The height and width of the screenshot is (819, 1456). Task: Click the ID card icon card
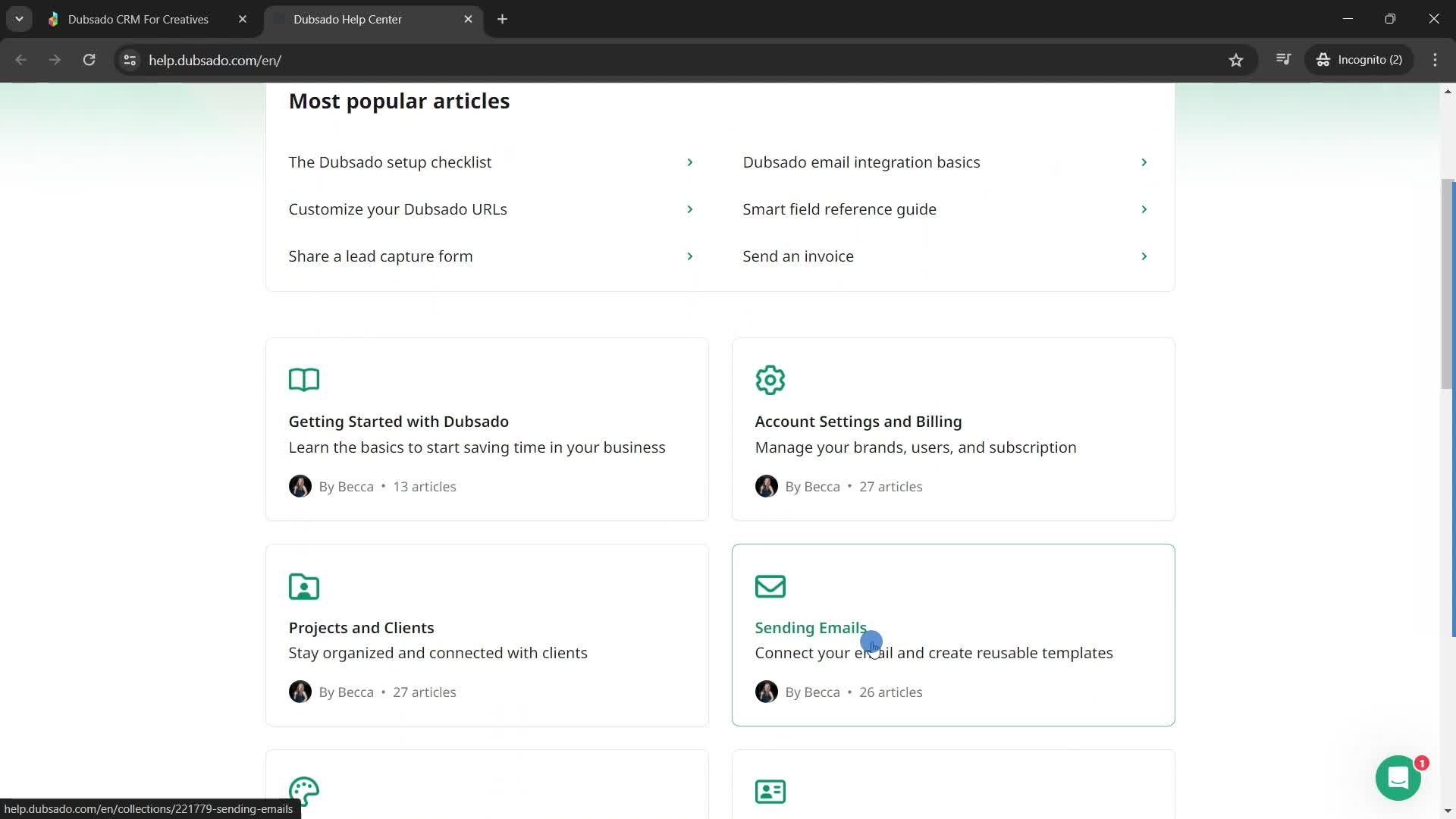click(770, 792)
